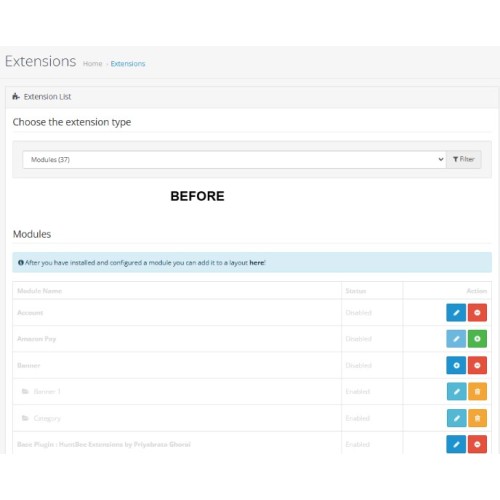
Task: Uninstall the Banner module
Action: 477,365
